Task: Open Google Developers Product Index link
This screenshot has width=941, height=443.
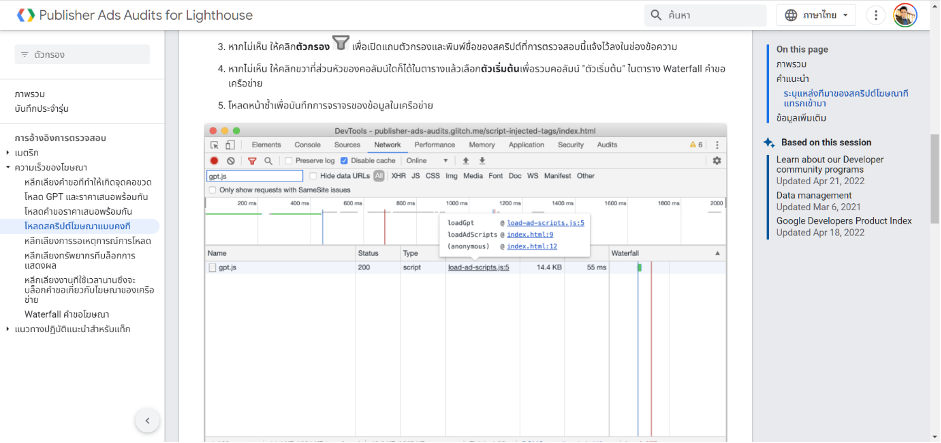Action: (x=843, y=220)
